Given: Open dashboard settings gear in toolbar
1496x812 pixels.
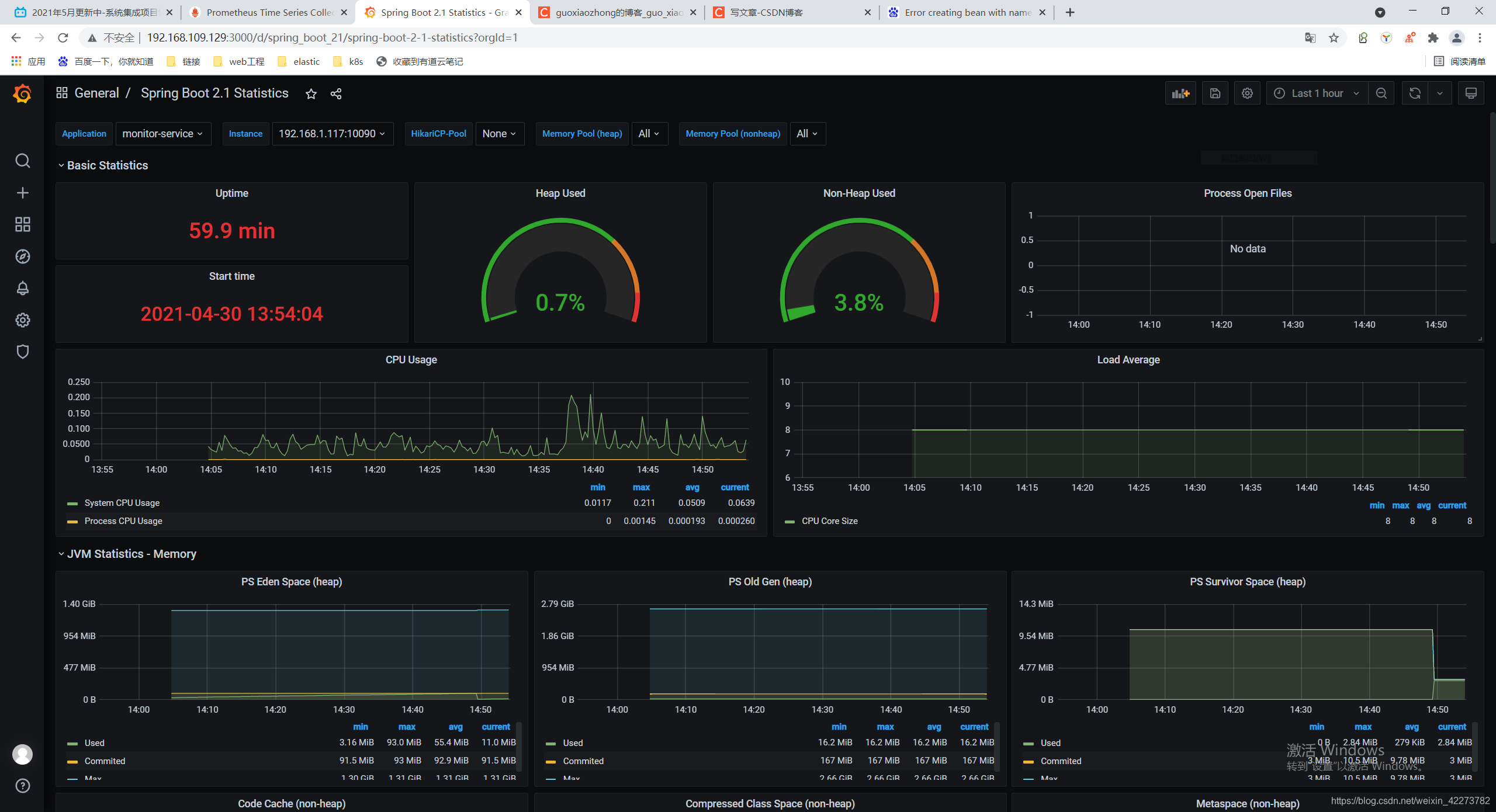Looking at the screenshot, I should [x=1247, y=93].
